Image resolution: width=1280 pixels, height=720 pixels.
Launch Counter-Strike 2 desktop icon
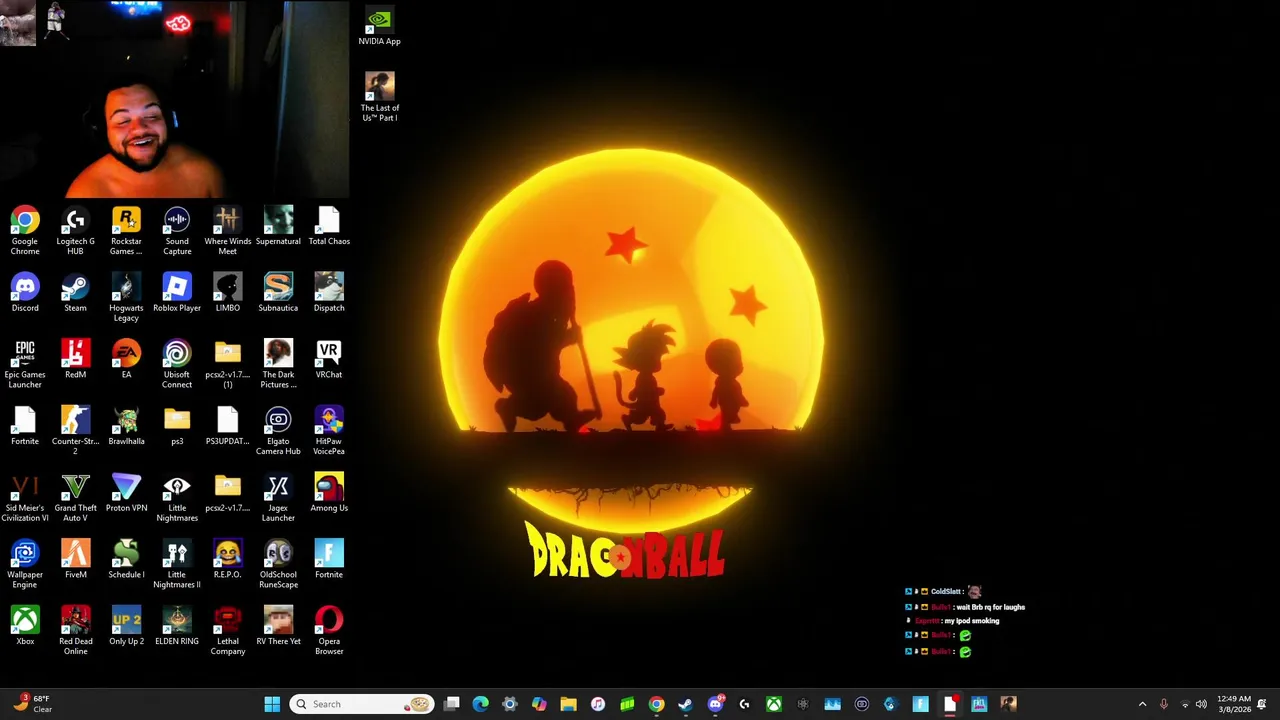pos(75,431)
